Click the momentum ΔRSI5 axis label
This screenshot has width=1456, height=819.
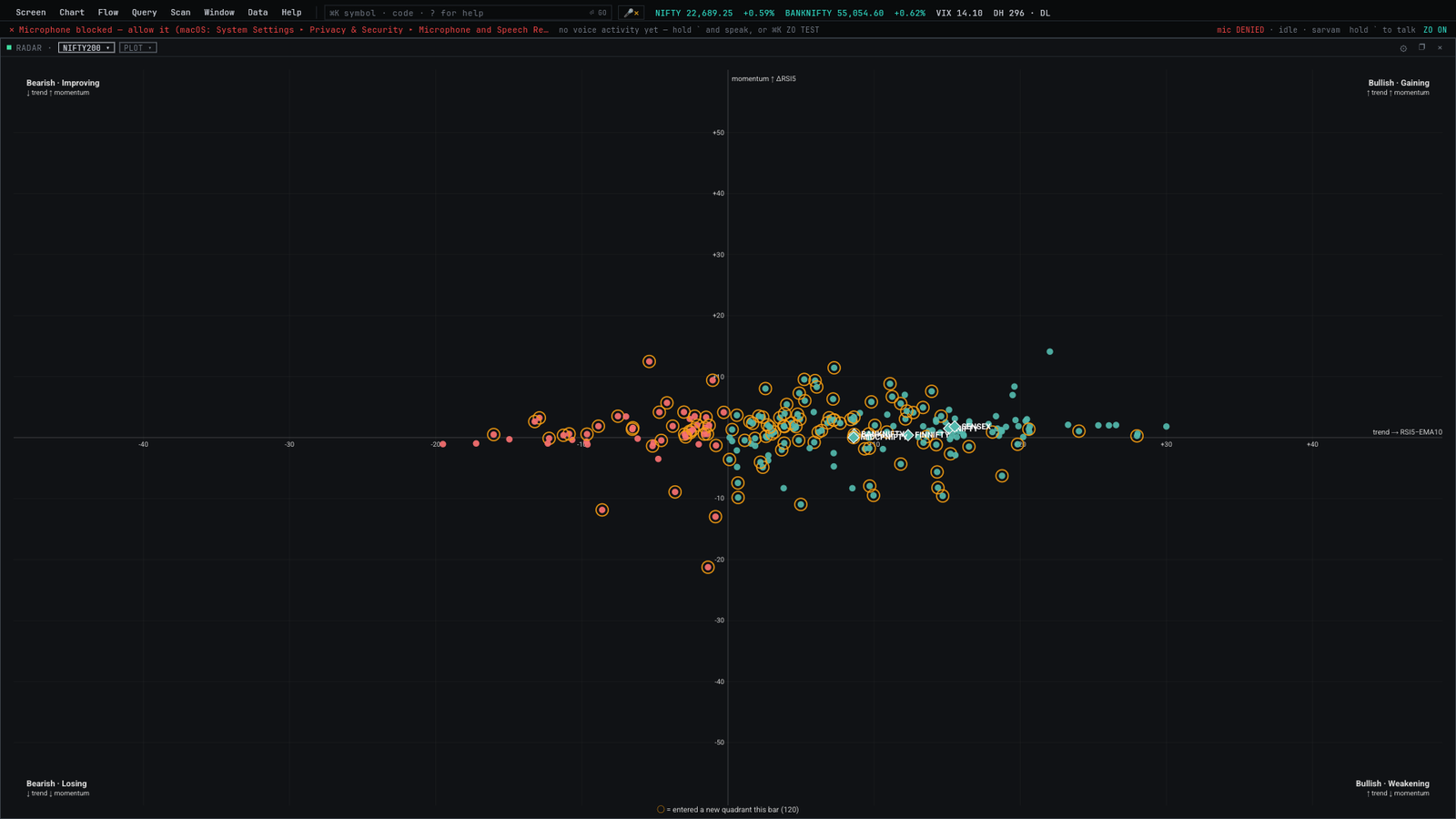[763, 79]
